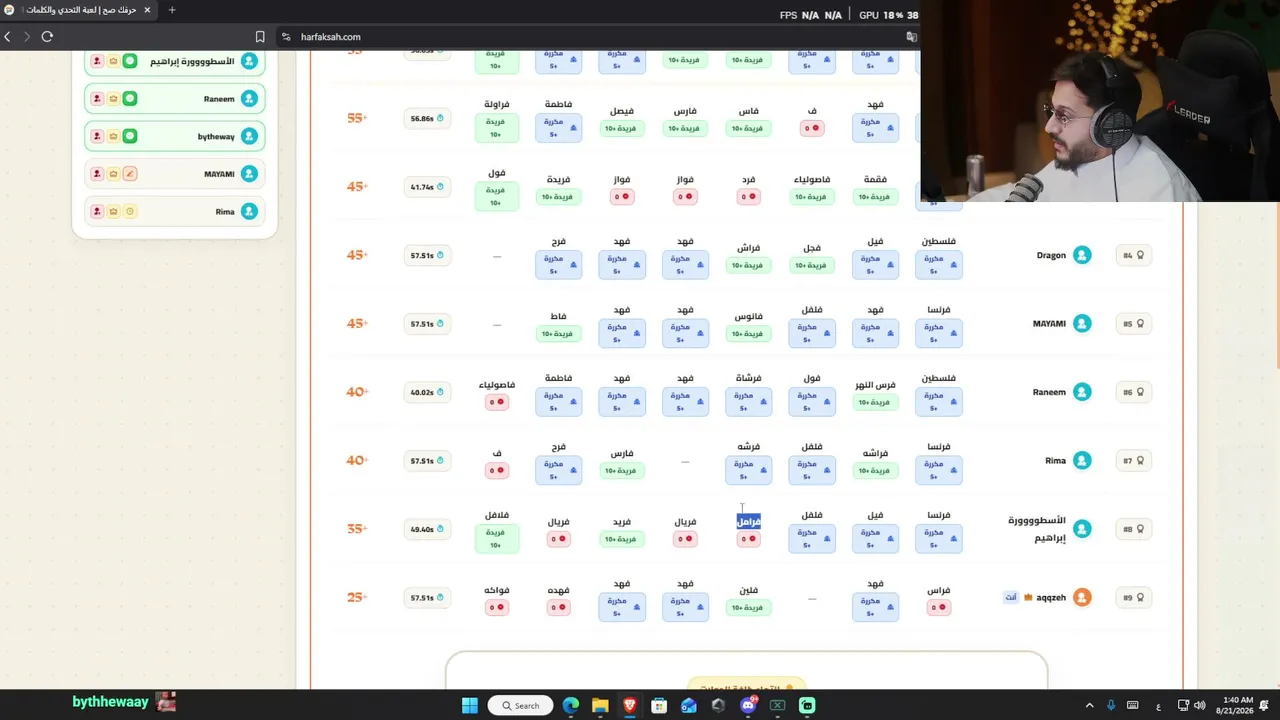The image size is (1280, 720).
Task: Open site settings icon beside harfaksah.com
Action: tap(286, 37)
